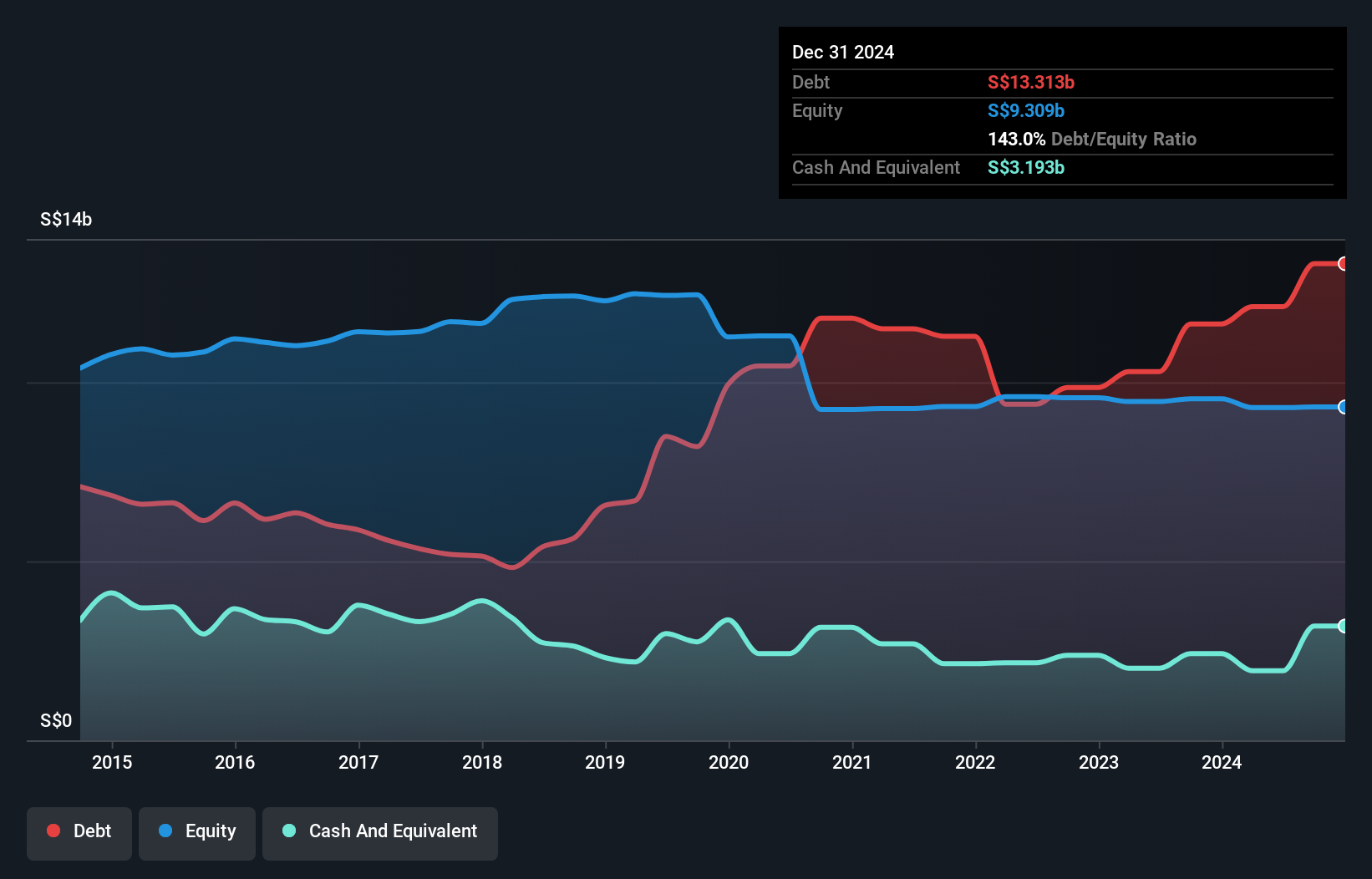Click the 2023 x-axis label
This screenshot has width=1372, height=879.
(x=1099, y=762)
